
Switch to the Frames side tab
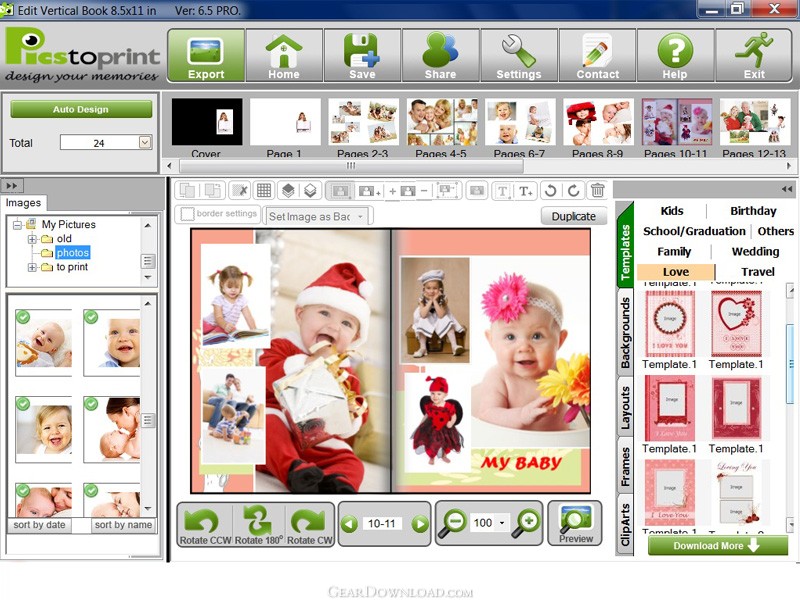pos(625,466)
